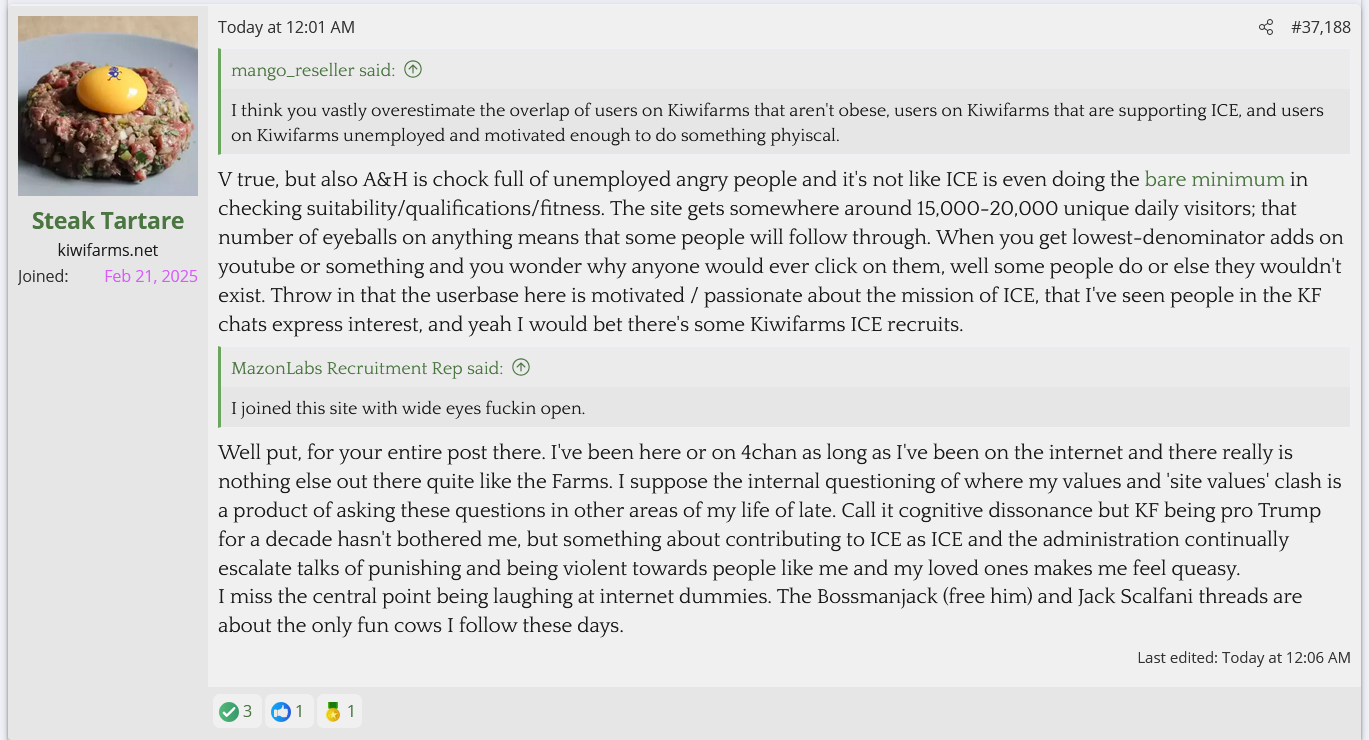Open the steak tartare avatar image
1369x740 pixels.
pos(108,106)
